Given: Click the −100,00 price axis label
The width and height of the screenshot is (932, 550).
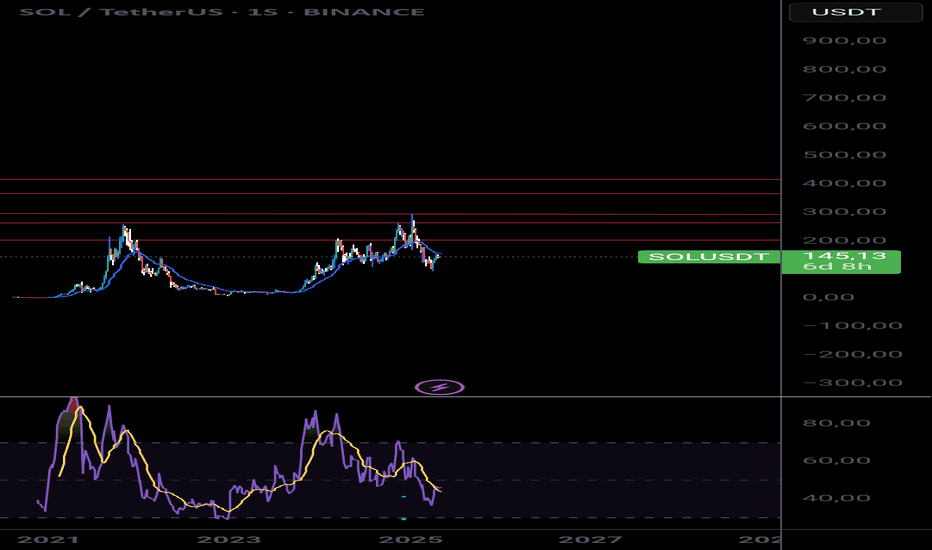Looking at the screenshot, I should click(852, 325).
